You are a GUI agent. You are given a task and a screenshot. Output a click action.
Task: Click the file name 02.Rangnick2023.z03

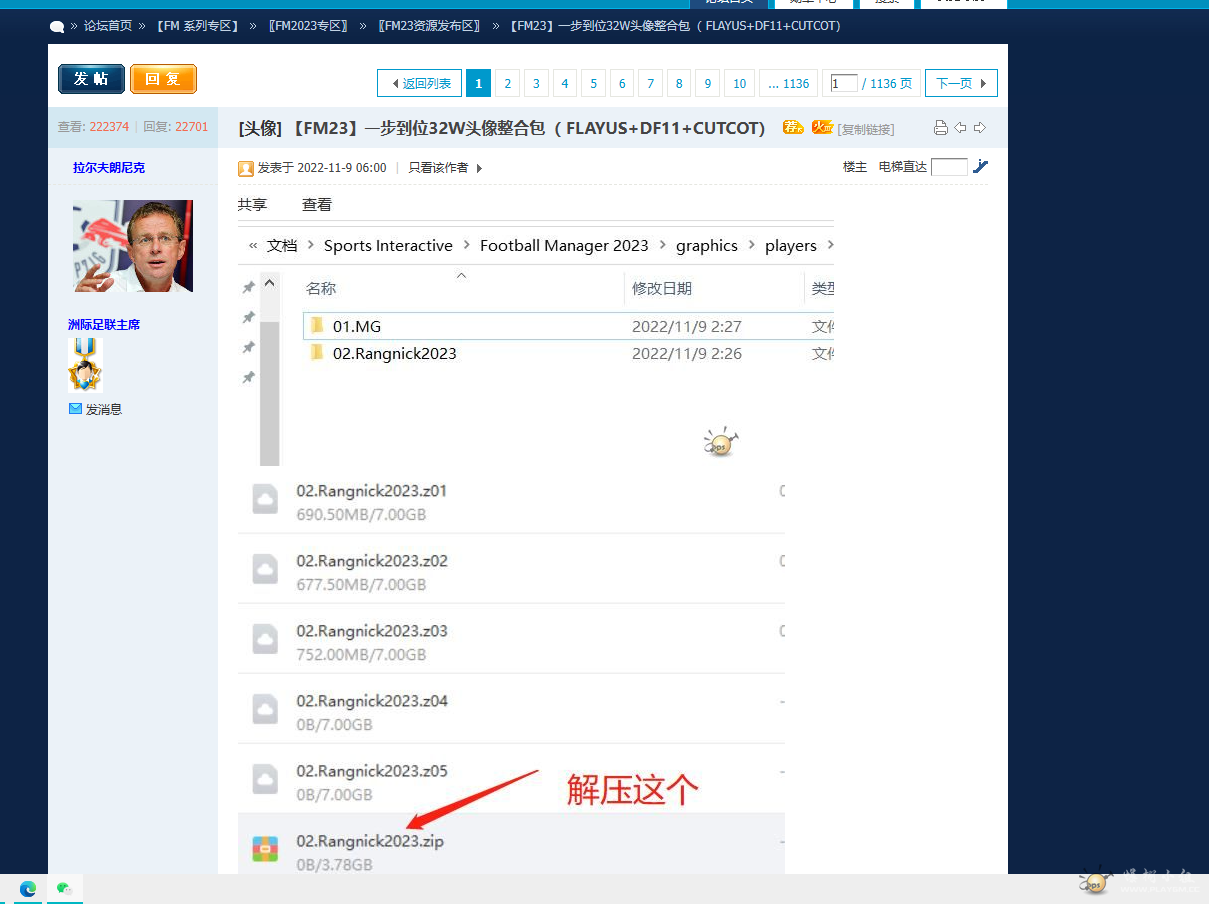click(372, 631)
